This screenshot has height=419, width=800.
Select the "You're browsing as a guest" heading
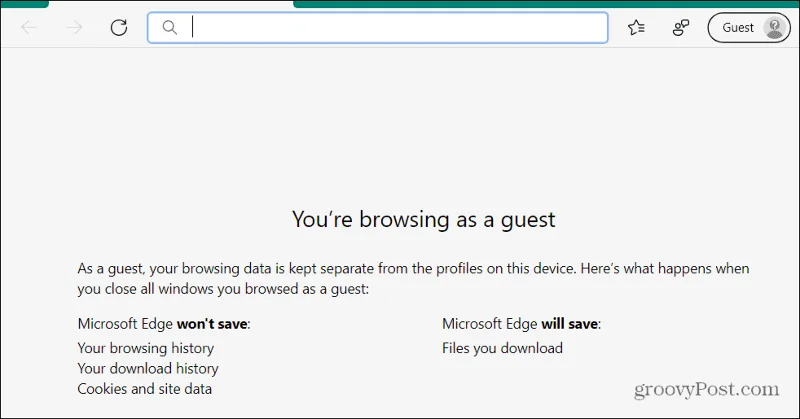point(423,219)
